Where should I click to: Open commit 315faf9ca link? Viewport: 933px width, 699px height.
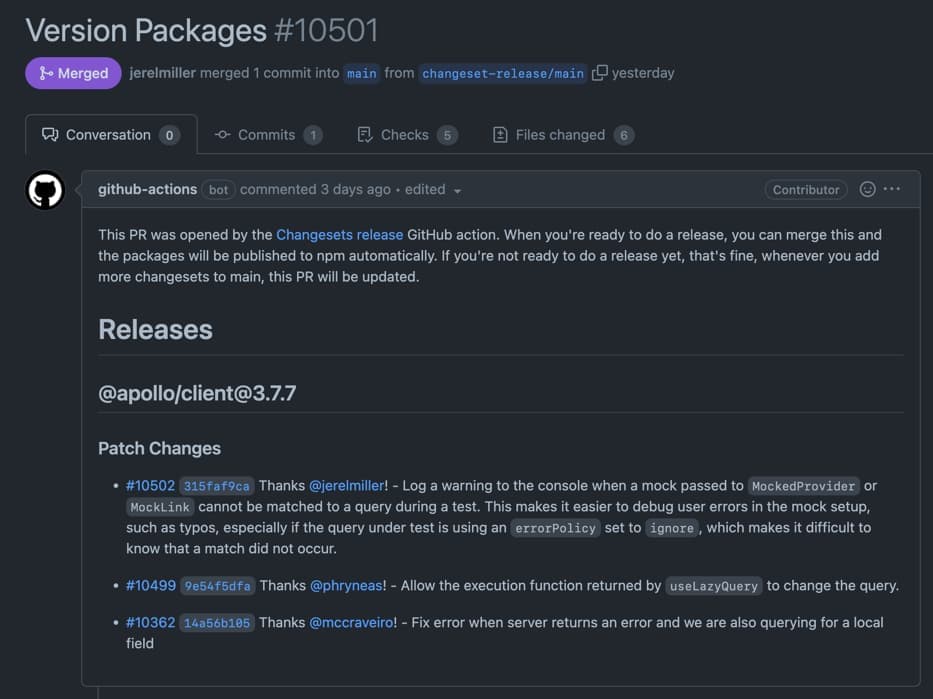[217, 486]
